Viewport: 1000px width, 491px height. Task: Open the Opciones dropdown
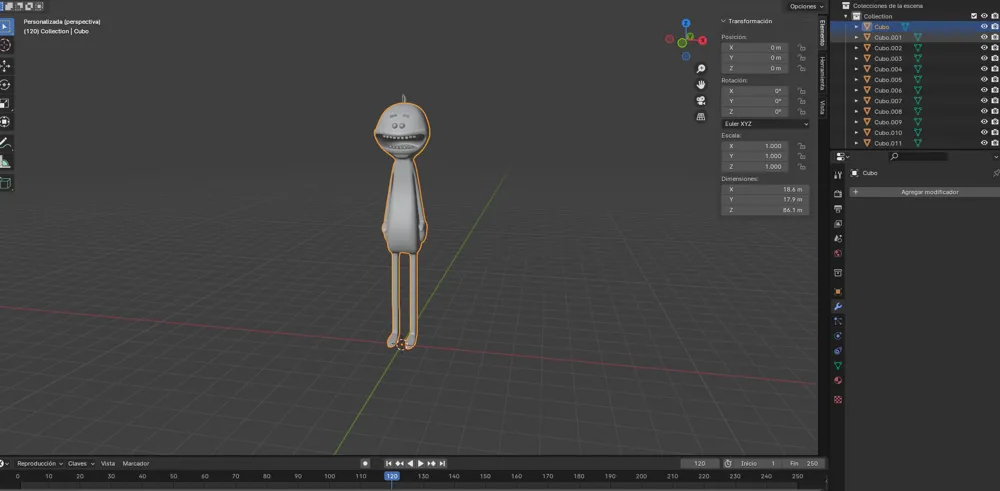tap(806, 6)
